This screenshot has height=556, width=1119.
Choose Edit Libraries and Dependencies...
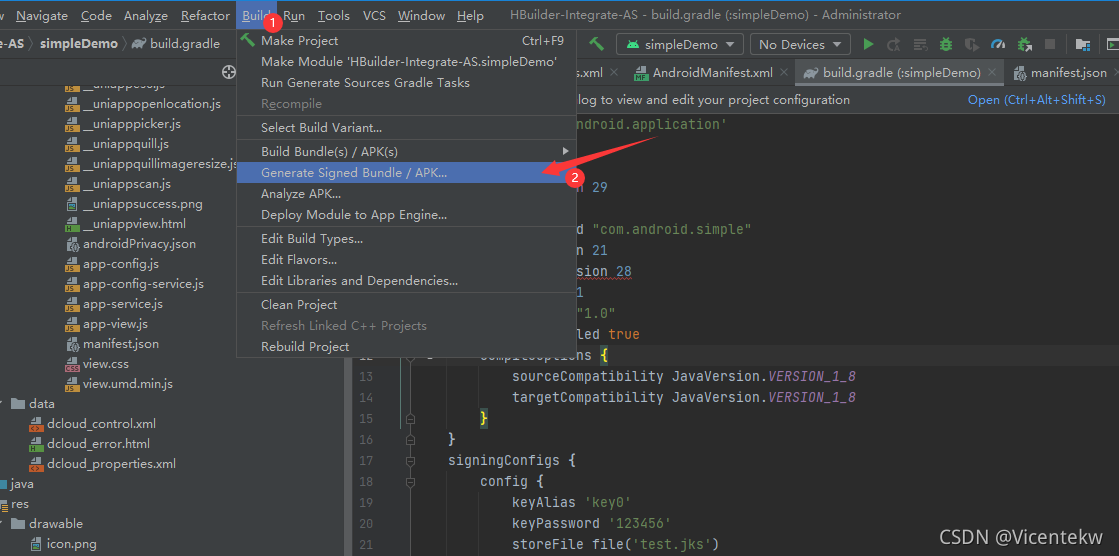point(406,280)
